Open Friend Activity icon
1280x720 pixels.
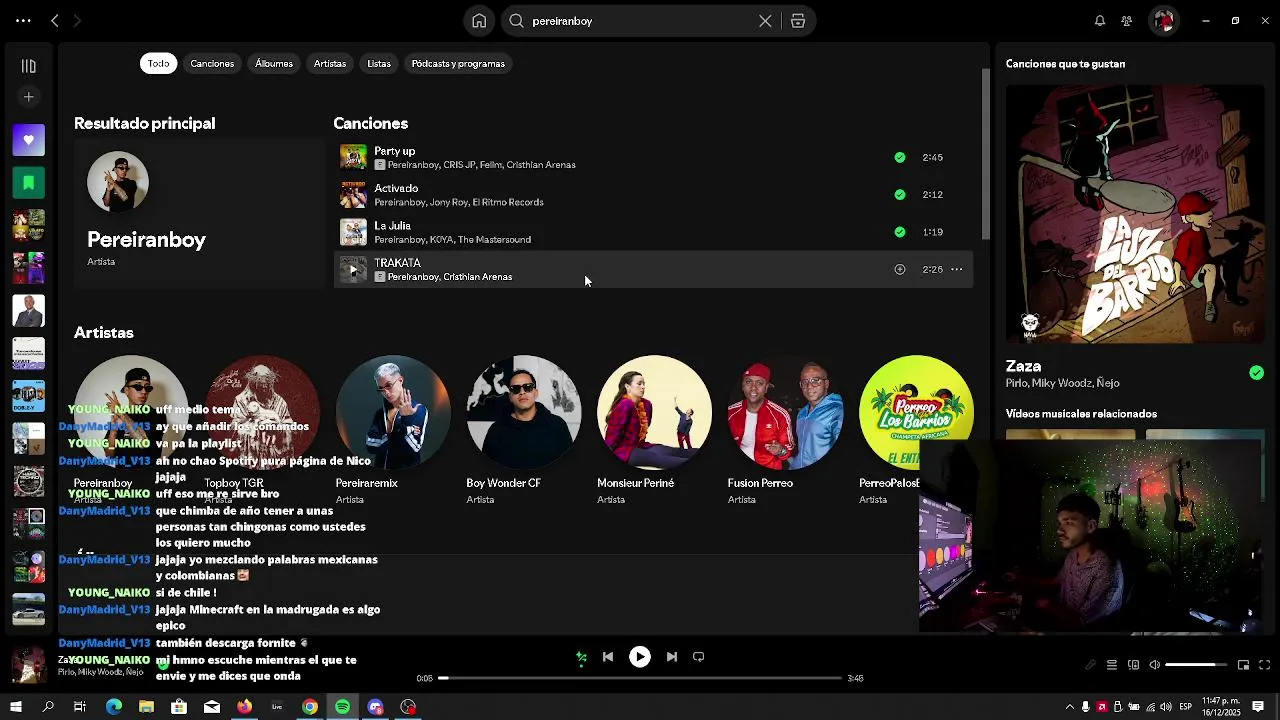pyautogui.click(x=1127, y=21)
